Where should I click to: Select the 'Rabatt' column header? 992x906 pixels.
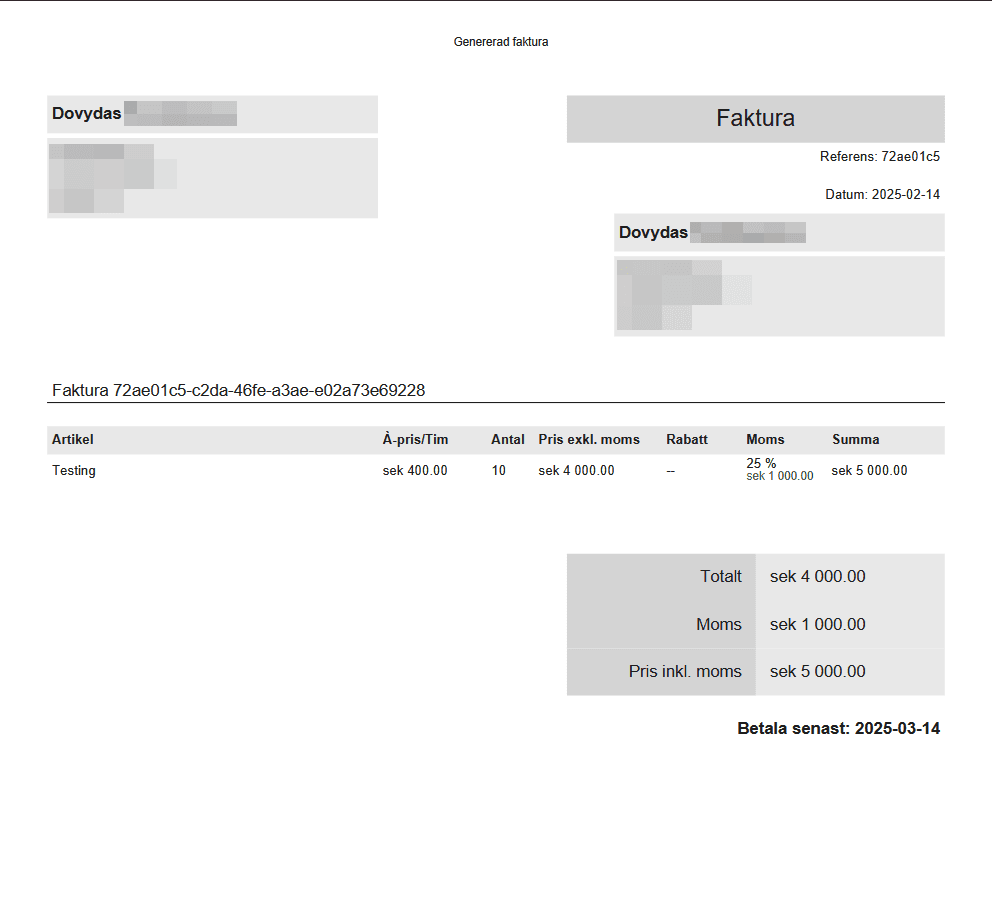coord(686,439)
